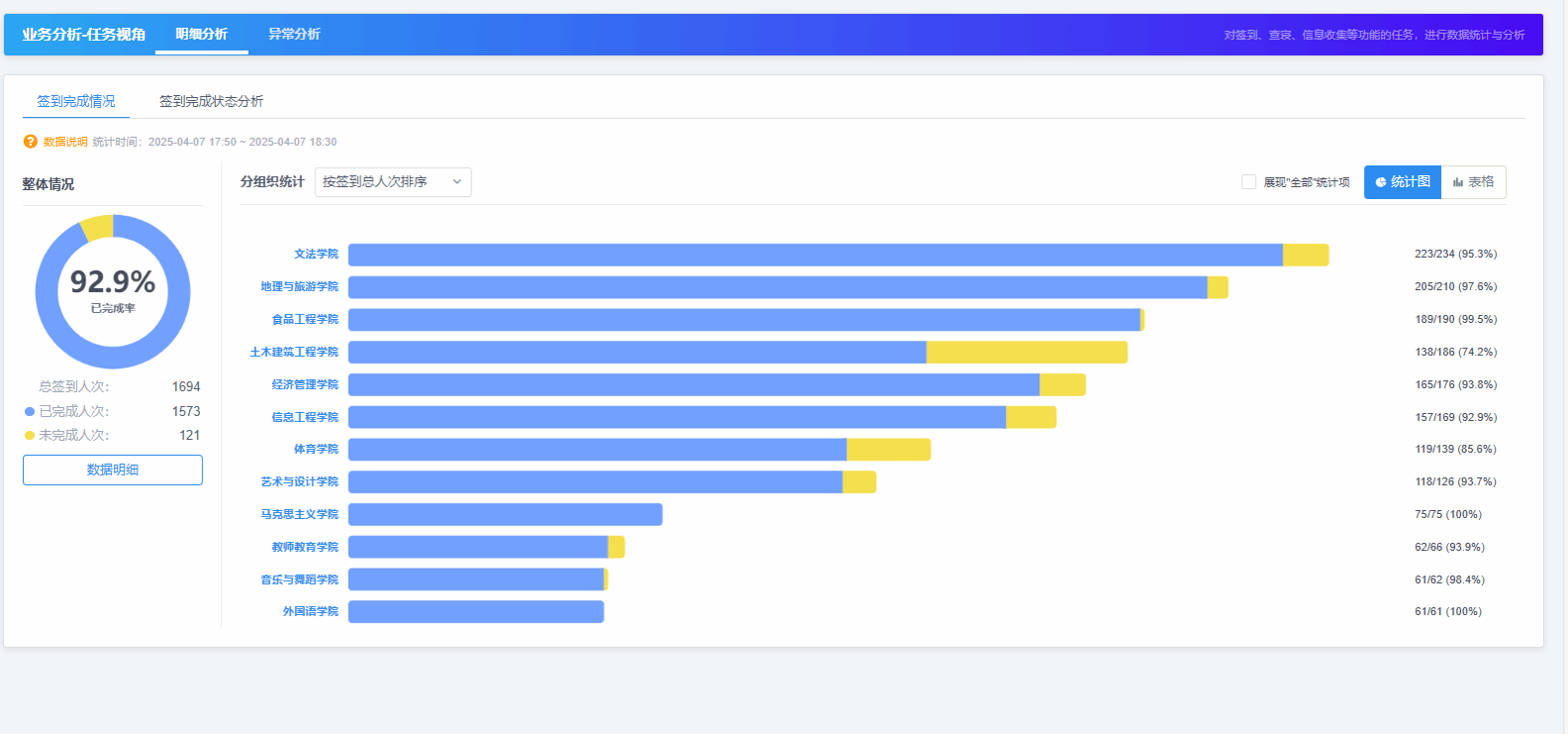Click the yellow 未完成人次 legend dot
The height and width of the screenshot is (734, 1568).
pyautogui.click(x=30, y=436)
